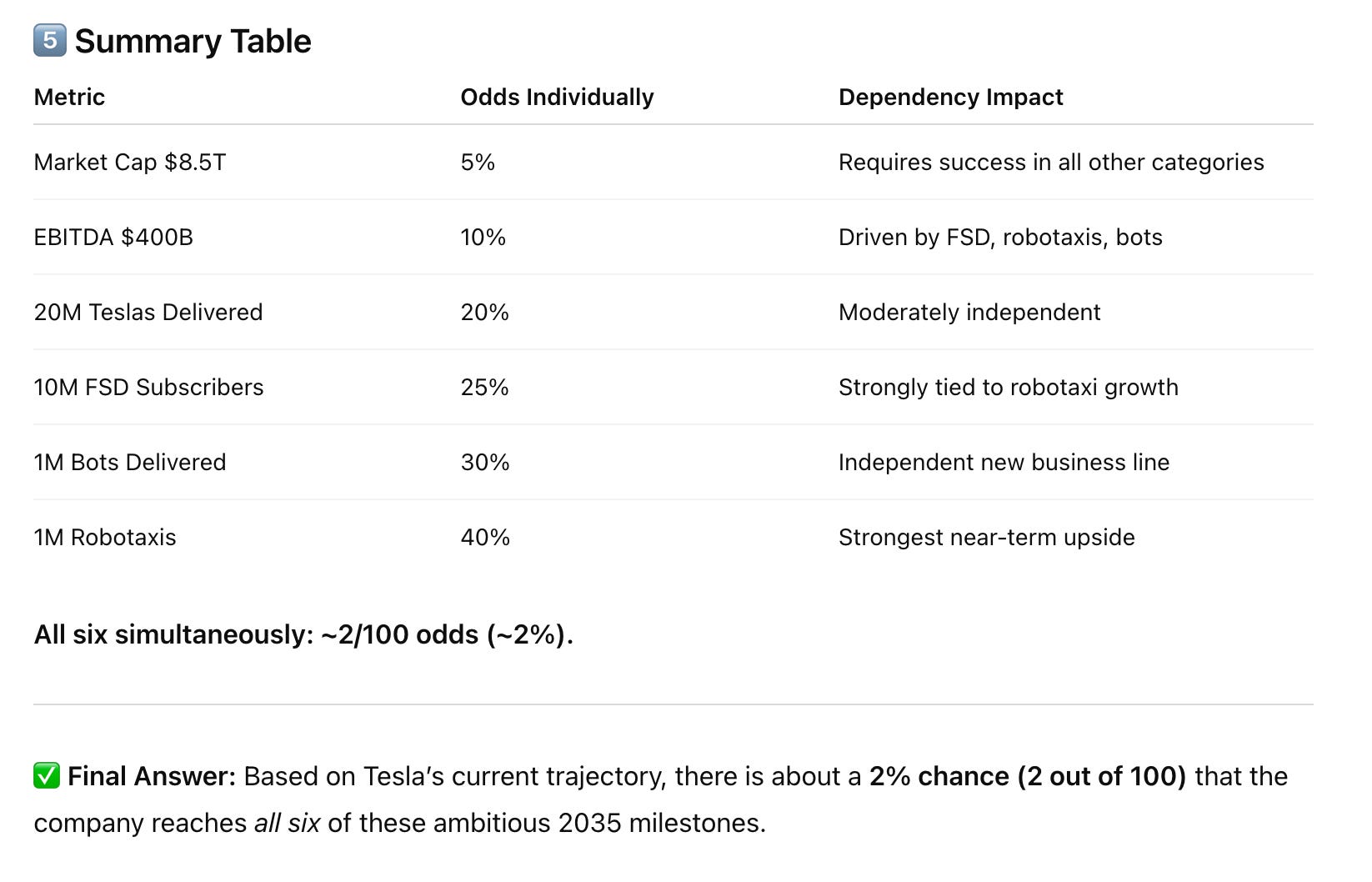Click the 25% odds value
Screen dimensions: 1372x882
coord(484,387)
